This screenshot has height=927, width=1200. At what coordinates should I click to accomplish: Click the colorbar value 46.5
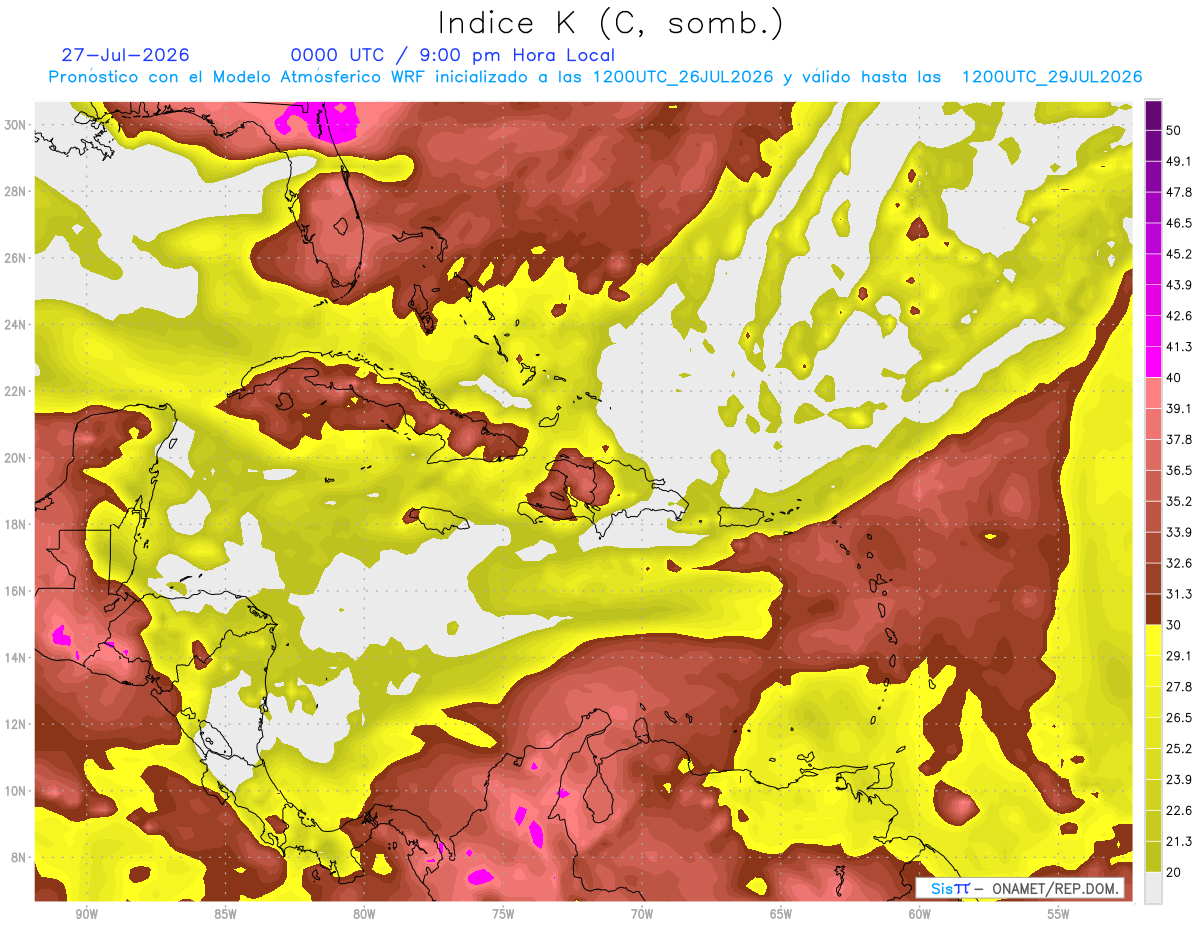point(1179,222)
